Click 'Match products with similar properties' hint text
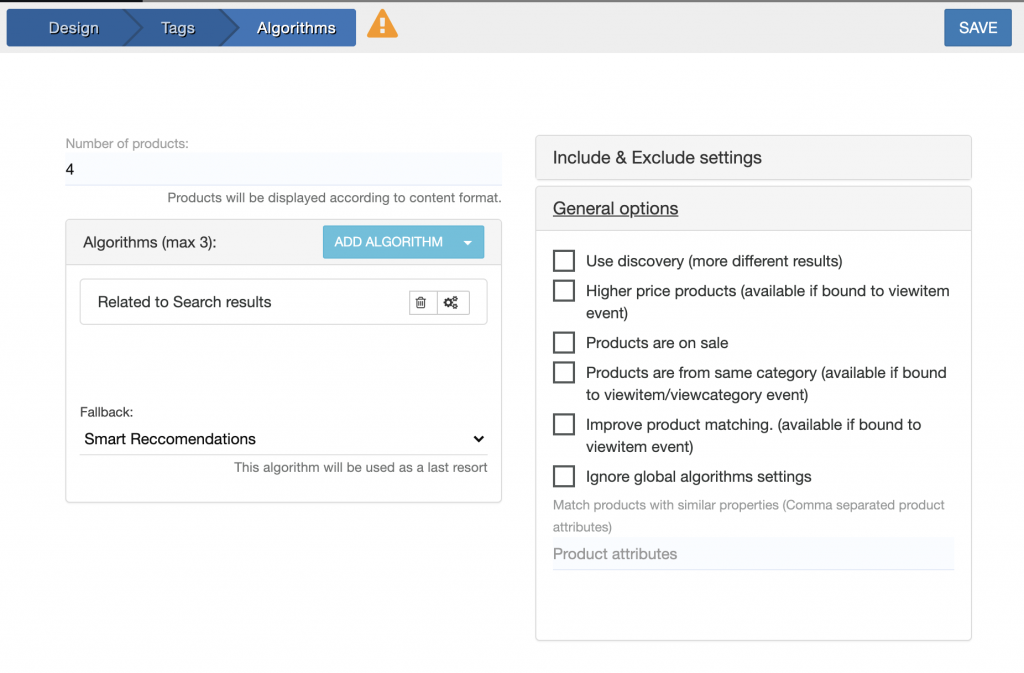The width and height of the screenshot is (1024, 673). coord(748,516)
